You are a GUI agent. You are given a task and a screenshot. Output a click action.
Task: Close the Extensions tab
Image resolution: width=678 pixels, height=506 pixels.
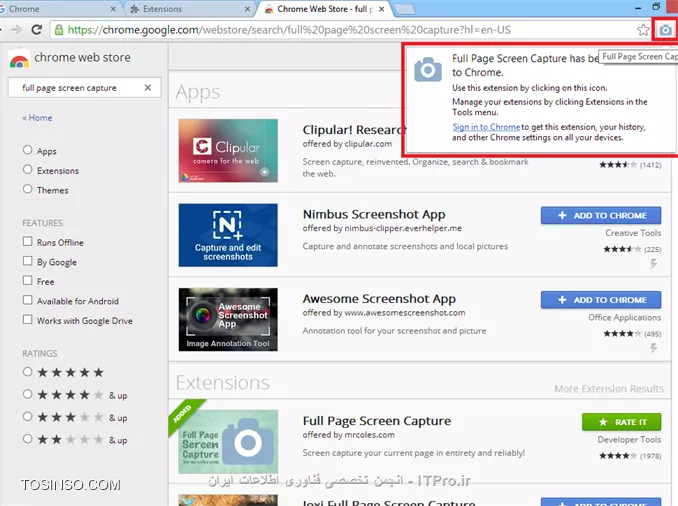click(247, 9)
